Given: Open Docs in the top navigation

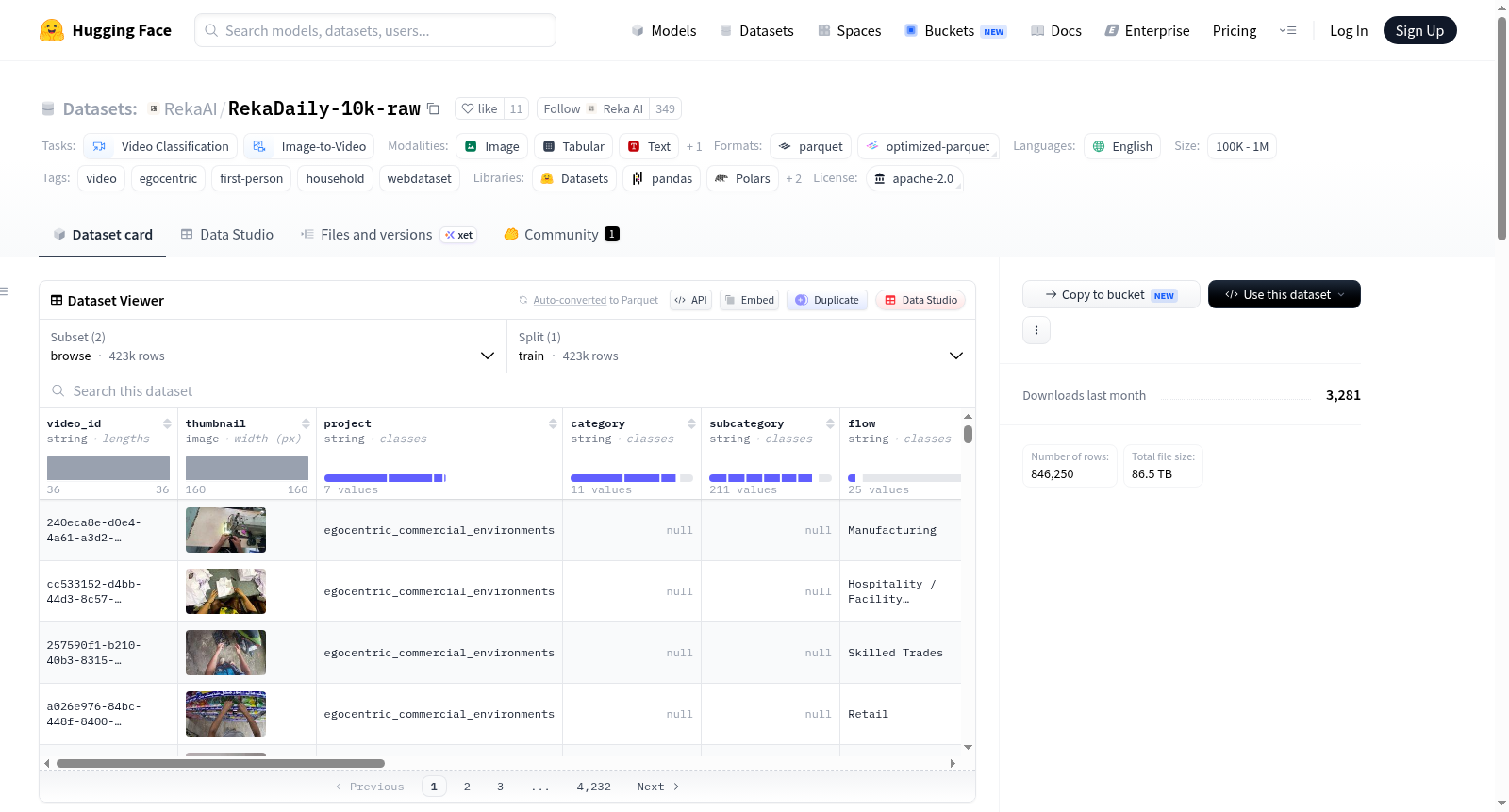Looking at the screenshot, I should [x=1056, y=30].
